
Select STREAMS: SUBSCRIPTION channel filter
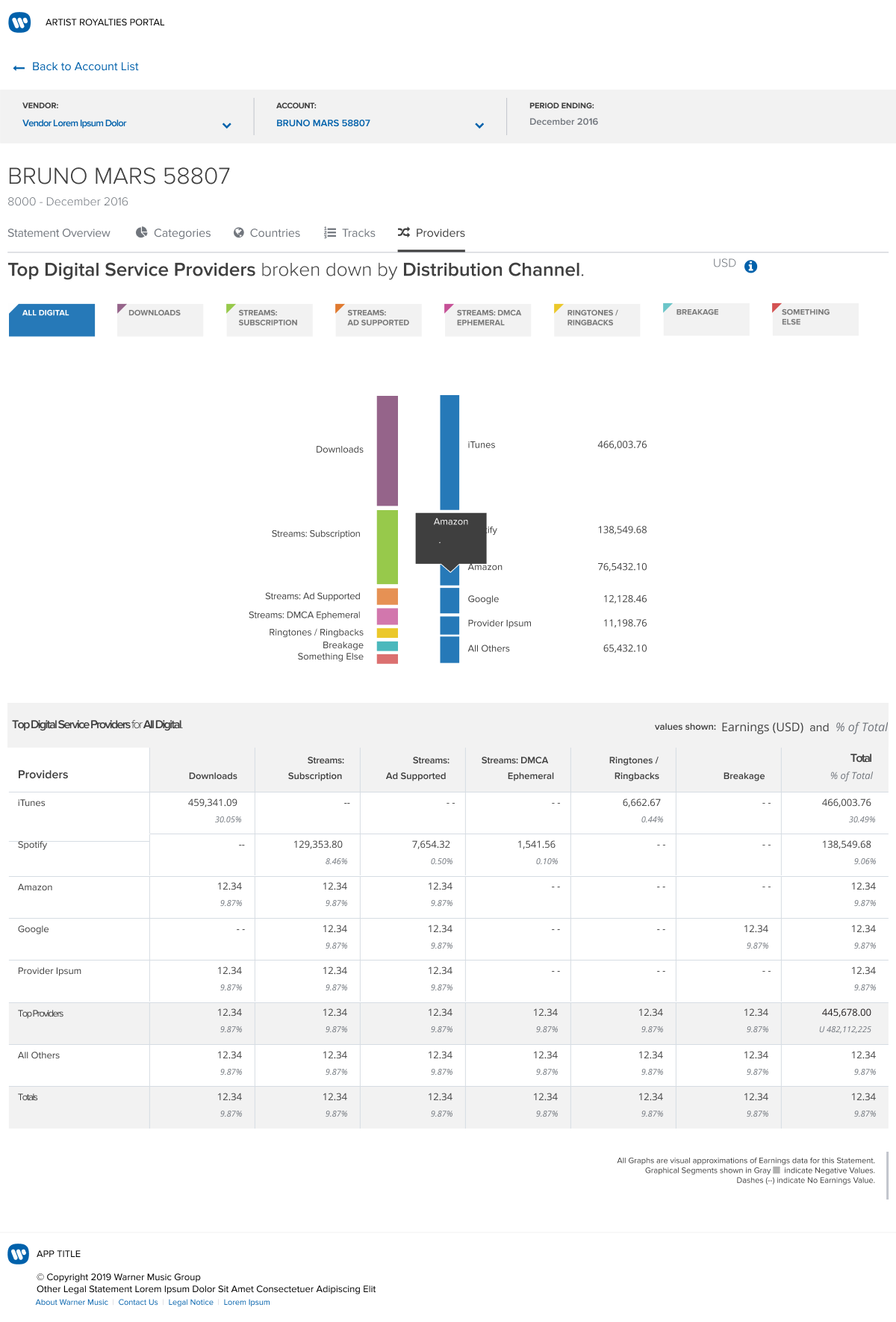click(270, 320)
